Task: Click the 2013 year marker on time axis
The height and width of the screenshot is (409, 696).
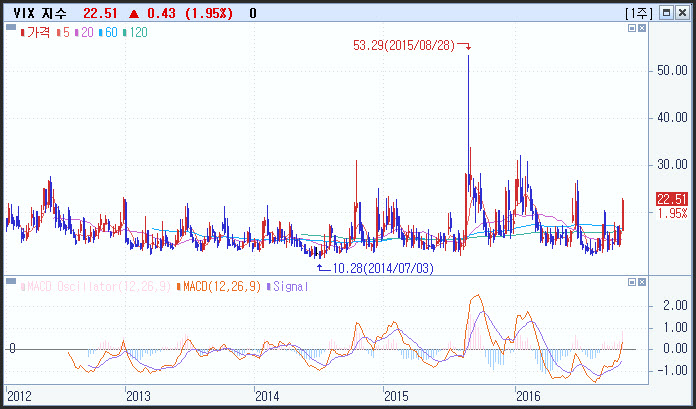Action: pos(140,395)
